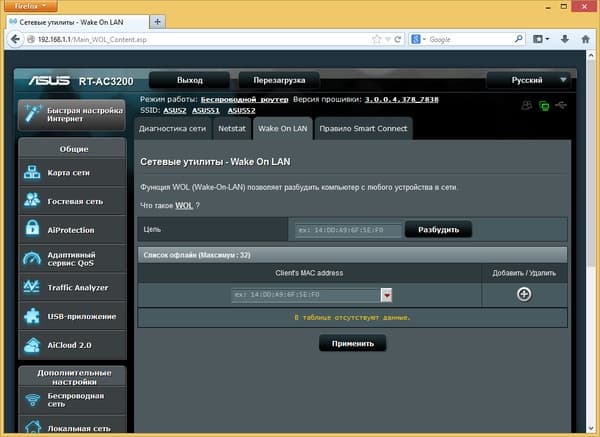This screenshot has width=600, height=437.
Task: Click the browser back arrow
Action: coord(15,39)
